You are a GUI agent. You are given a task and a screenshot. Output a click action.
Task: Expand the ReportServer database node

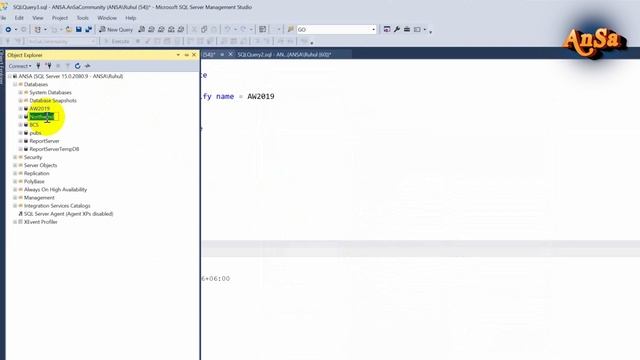[20, 141]
